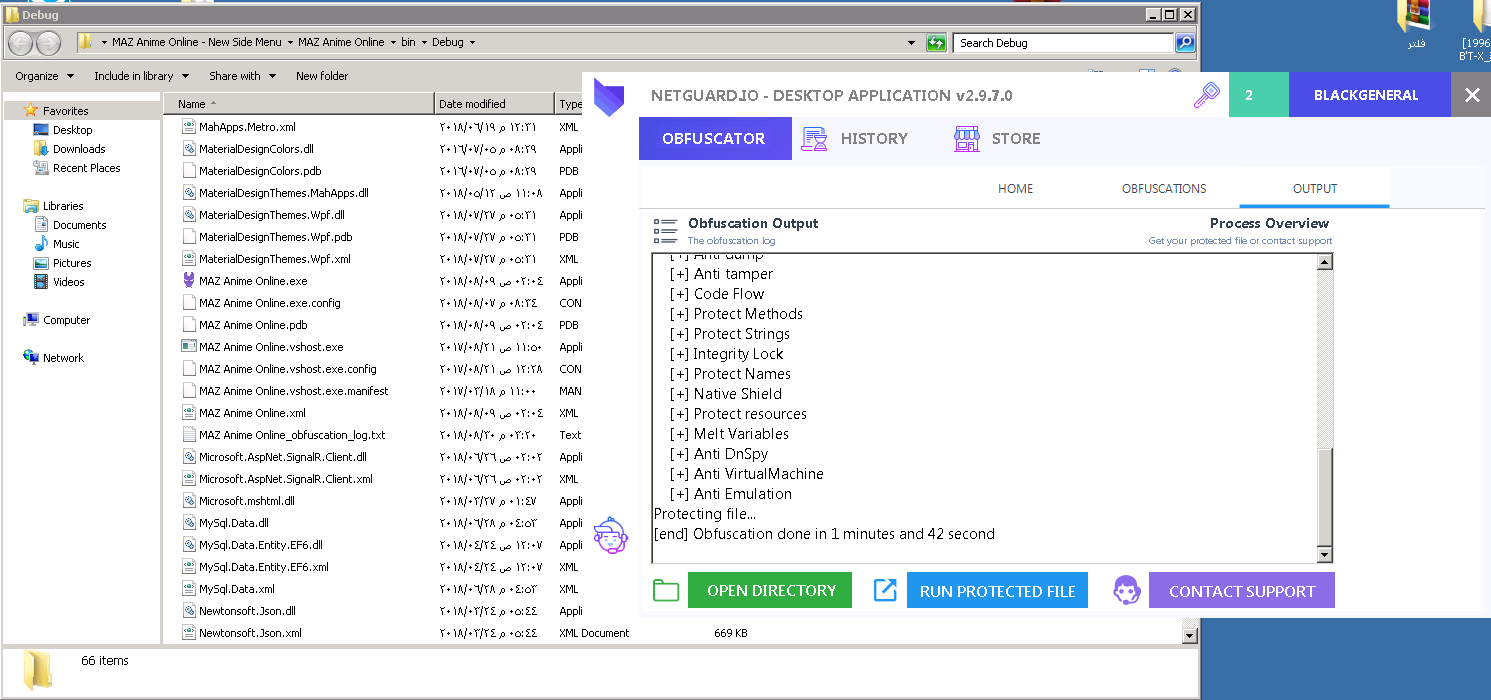Open the Share with dropdown
The height and width of the screenshot is (700, 1491).
(242, 76)
